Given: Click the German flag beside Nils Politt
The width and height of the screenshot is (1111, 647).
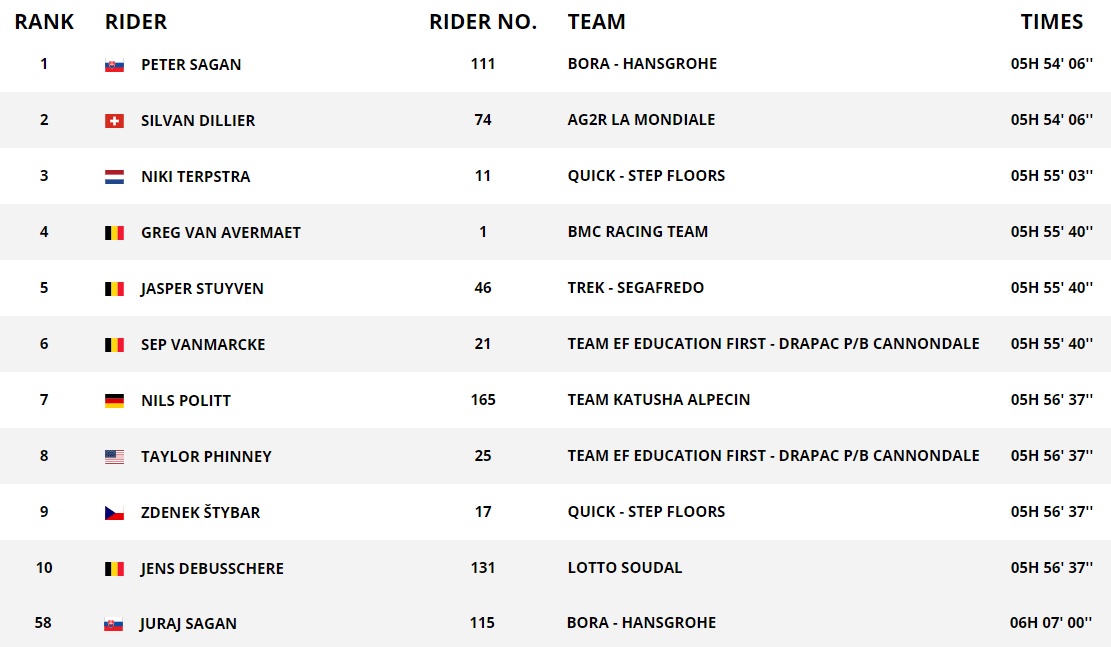Looking at the screenshot, I should pyautogui.click(x=114, y=401).
